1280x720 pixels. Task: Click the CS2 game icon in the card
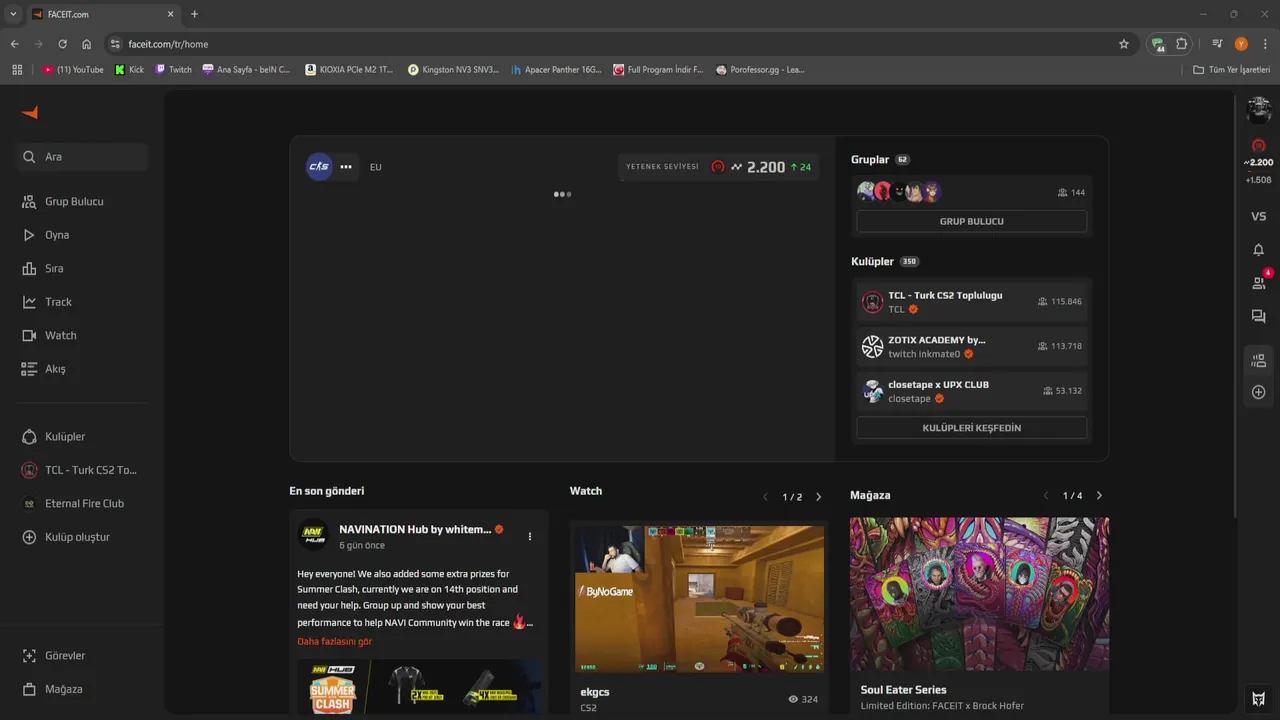319,167
